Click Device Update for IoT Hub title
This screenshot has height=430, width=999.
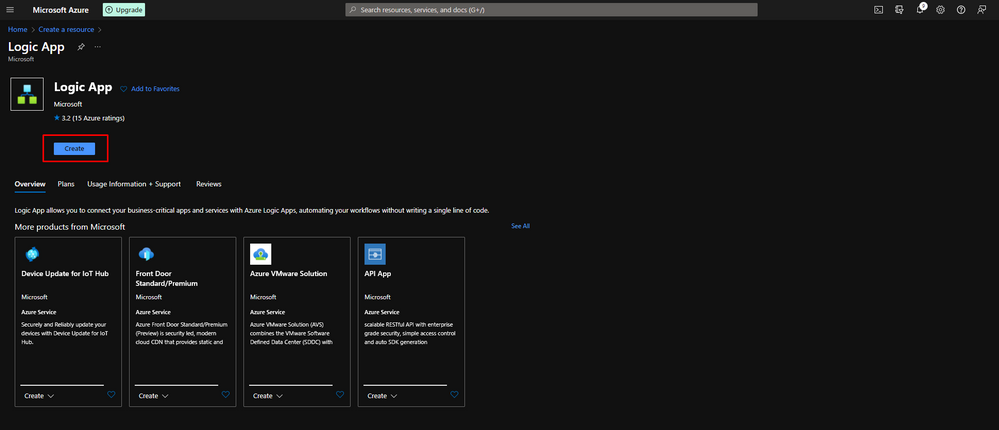click(x=65, y=273)
